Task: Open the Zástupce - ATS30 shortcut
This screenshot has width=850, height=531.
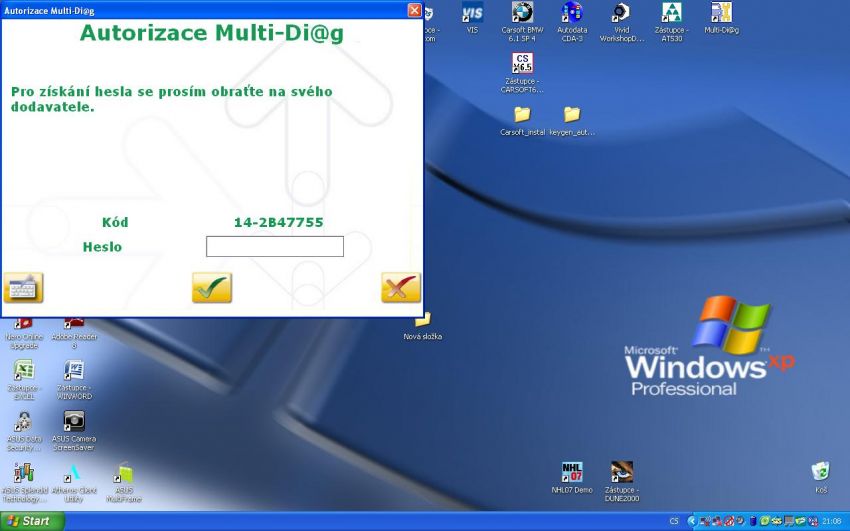Action: tap(672, 22)
